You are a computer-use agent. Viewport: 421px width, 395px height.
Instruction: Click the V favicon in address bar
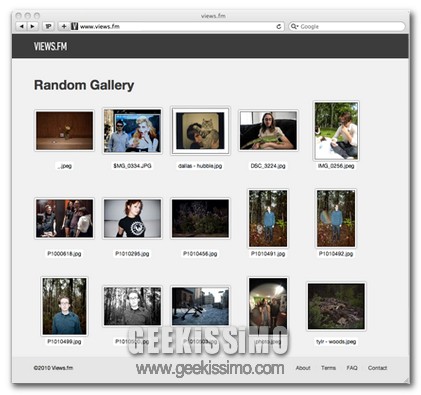(x=74, y=26)
